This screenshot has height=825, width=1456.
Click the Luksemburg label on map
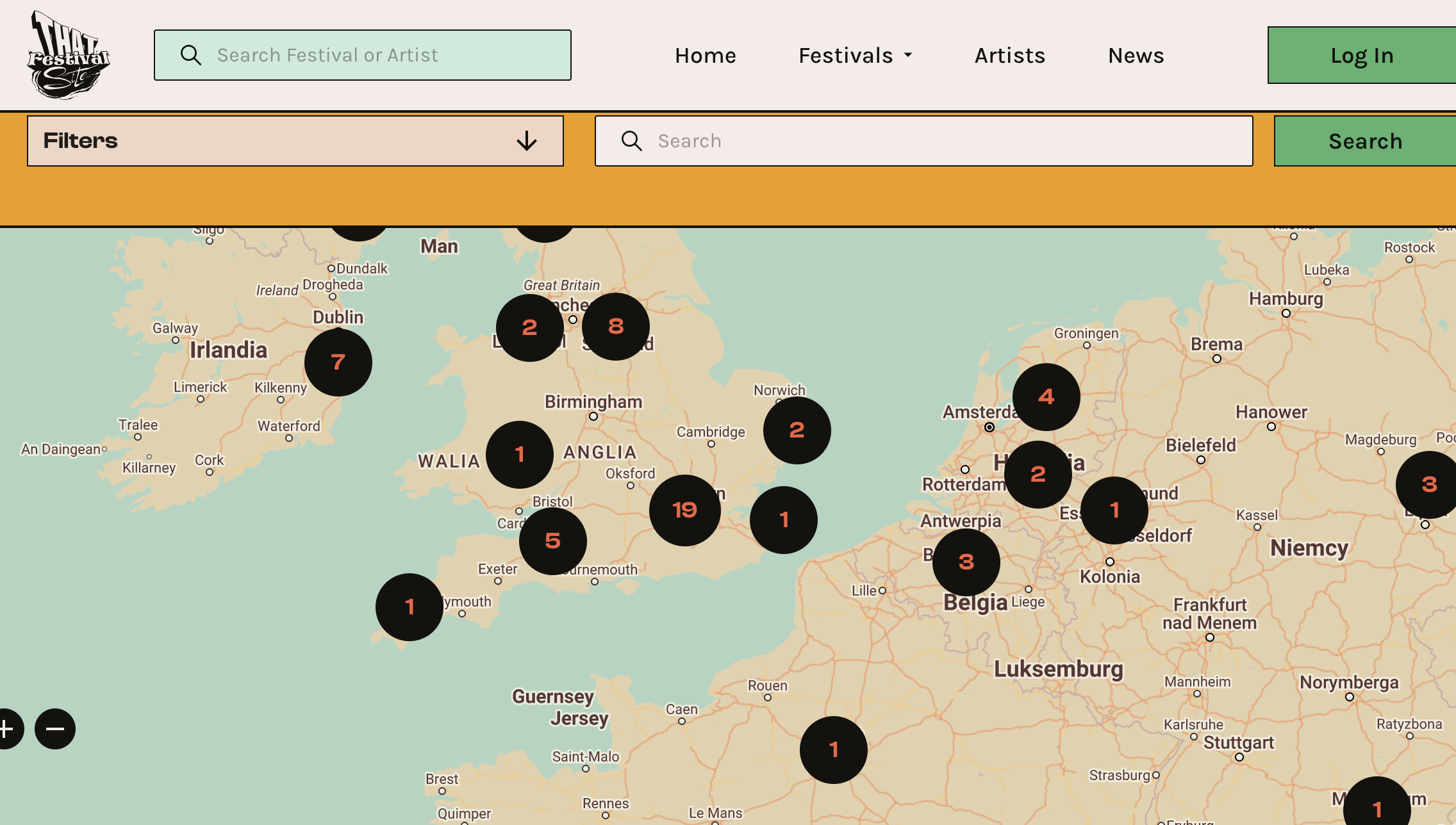pos(1059,669)
